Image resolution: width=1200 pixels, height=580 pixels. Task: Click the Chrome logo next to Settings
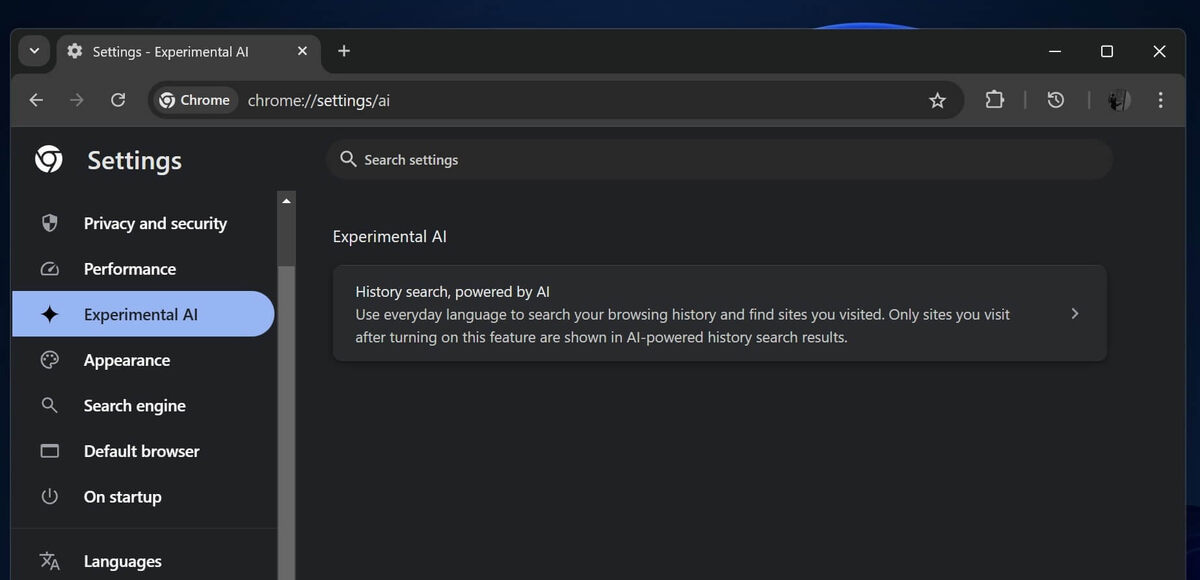coord(49,160)
